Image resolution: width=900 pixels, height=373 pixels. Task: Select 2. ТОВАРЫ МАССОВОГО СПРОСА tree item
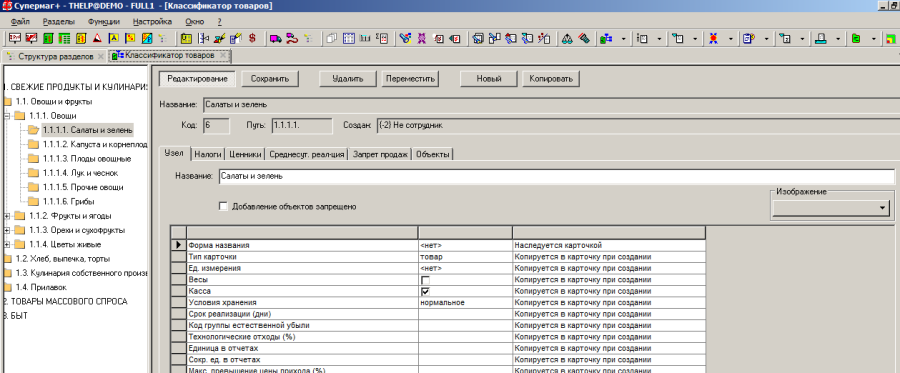coord(66,301)
